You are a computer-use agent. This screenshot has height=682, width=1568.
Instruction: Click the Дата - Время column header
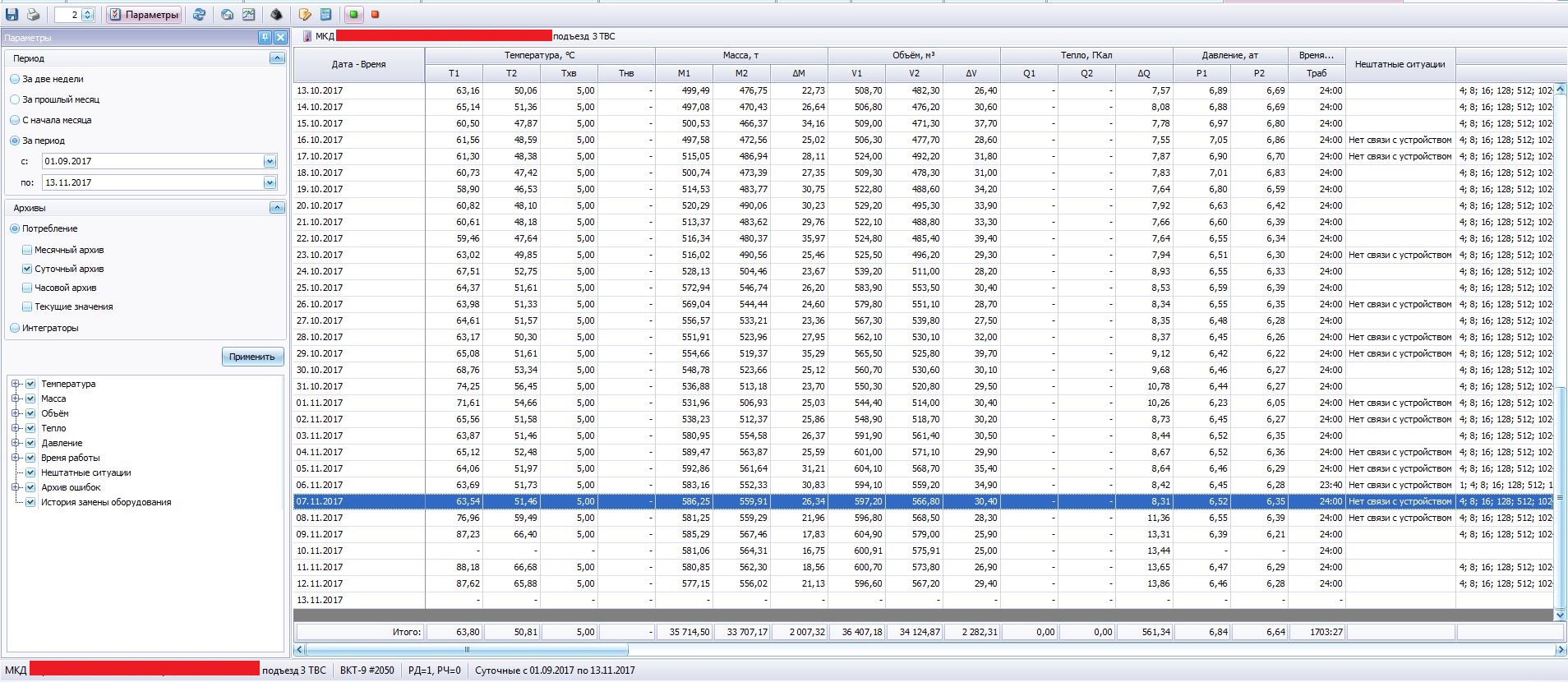coord(359,64)
